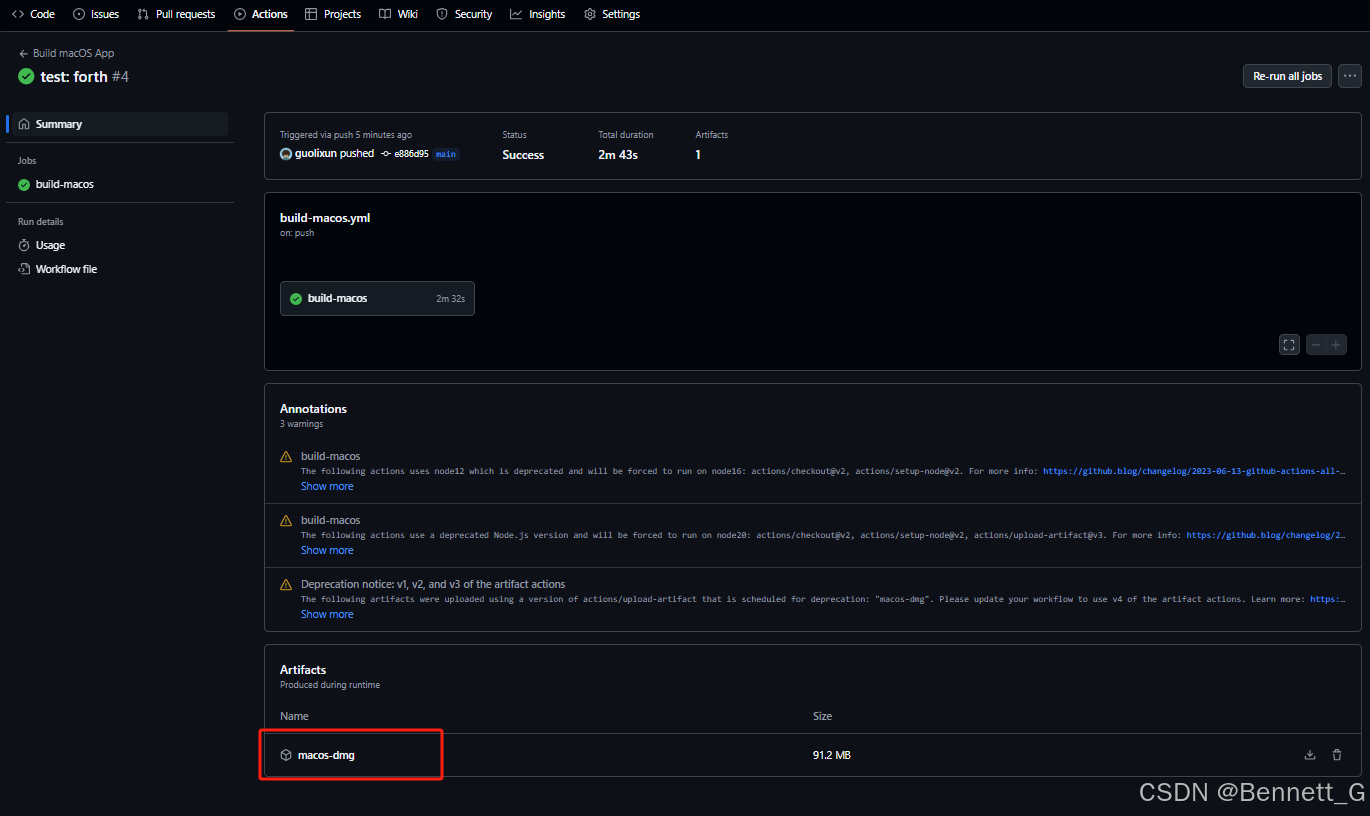Click the warning icon of Deprecation notice
The width and height of the screenshot is (1370, 816).
point(286,585)
